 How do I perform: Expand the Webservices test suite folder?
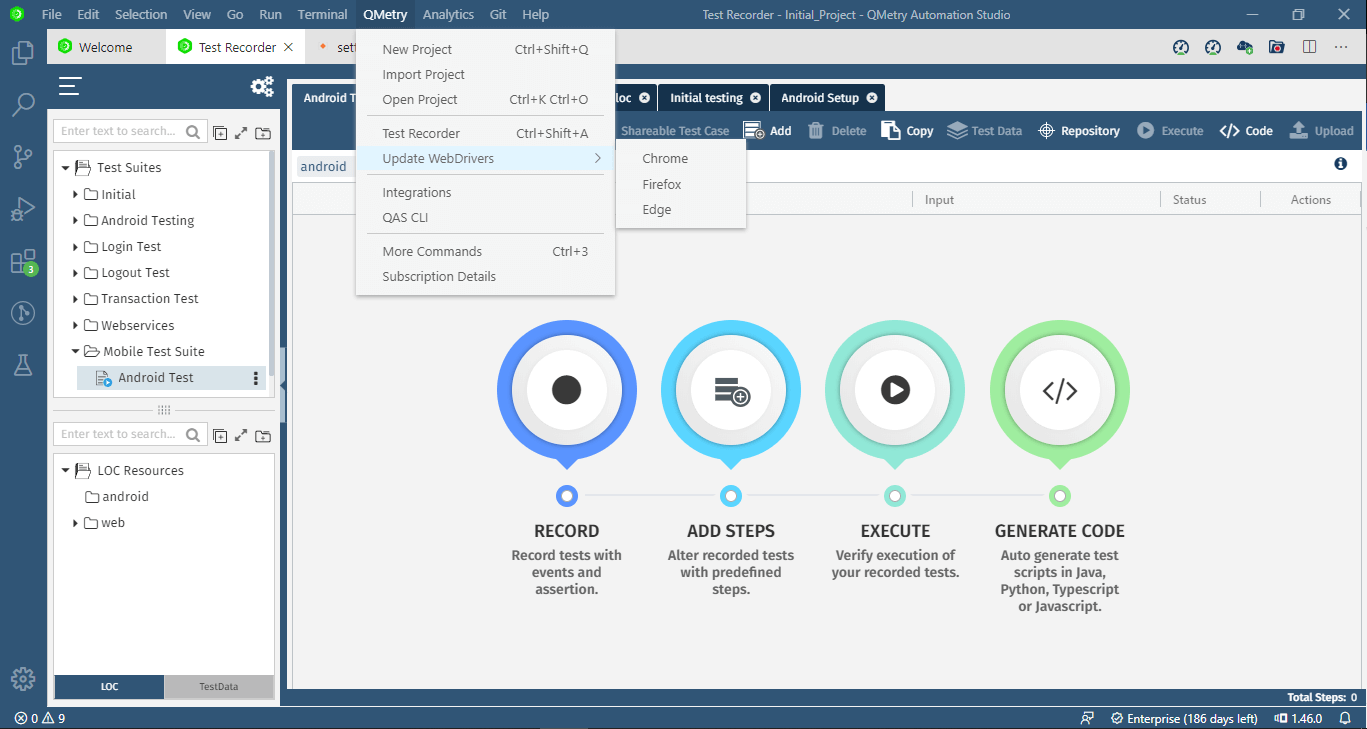click(74, 325)
